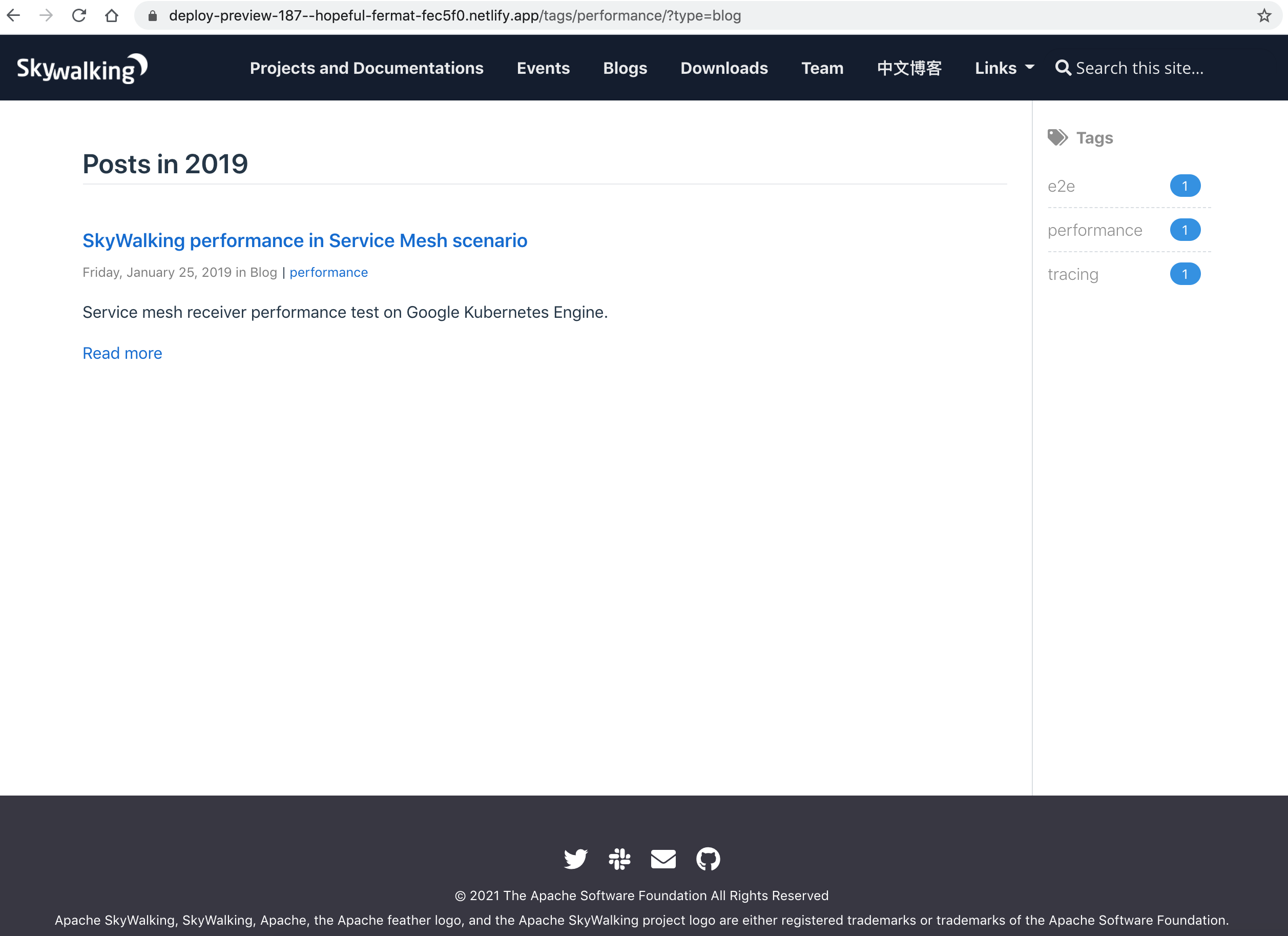This screenshot has height=936, width=1288.
Task: Open the GitHub icon in footer
Action: click(708, 859)
